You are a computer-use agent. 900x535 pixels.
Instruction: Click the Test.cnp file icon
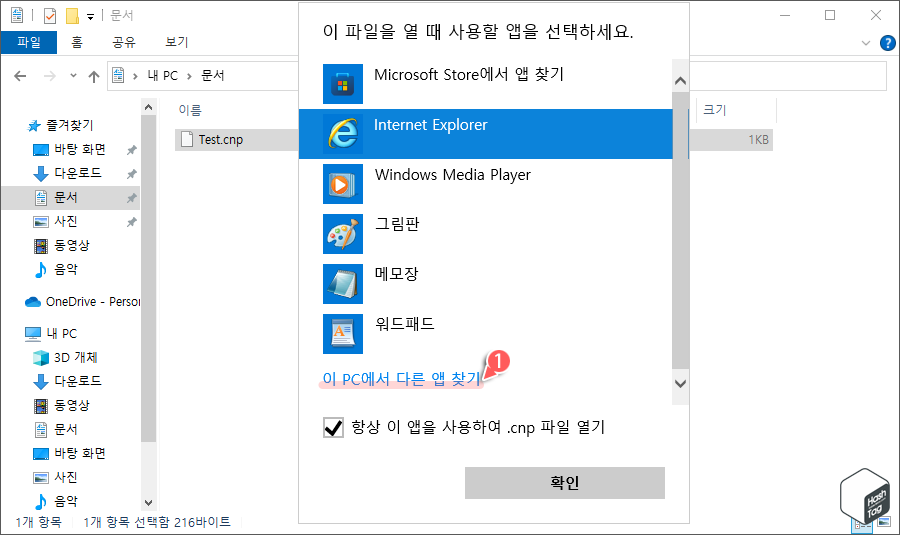[x=187, y=139]
